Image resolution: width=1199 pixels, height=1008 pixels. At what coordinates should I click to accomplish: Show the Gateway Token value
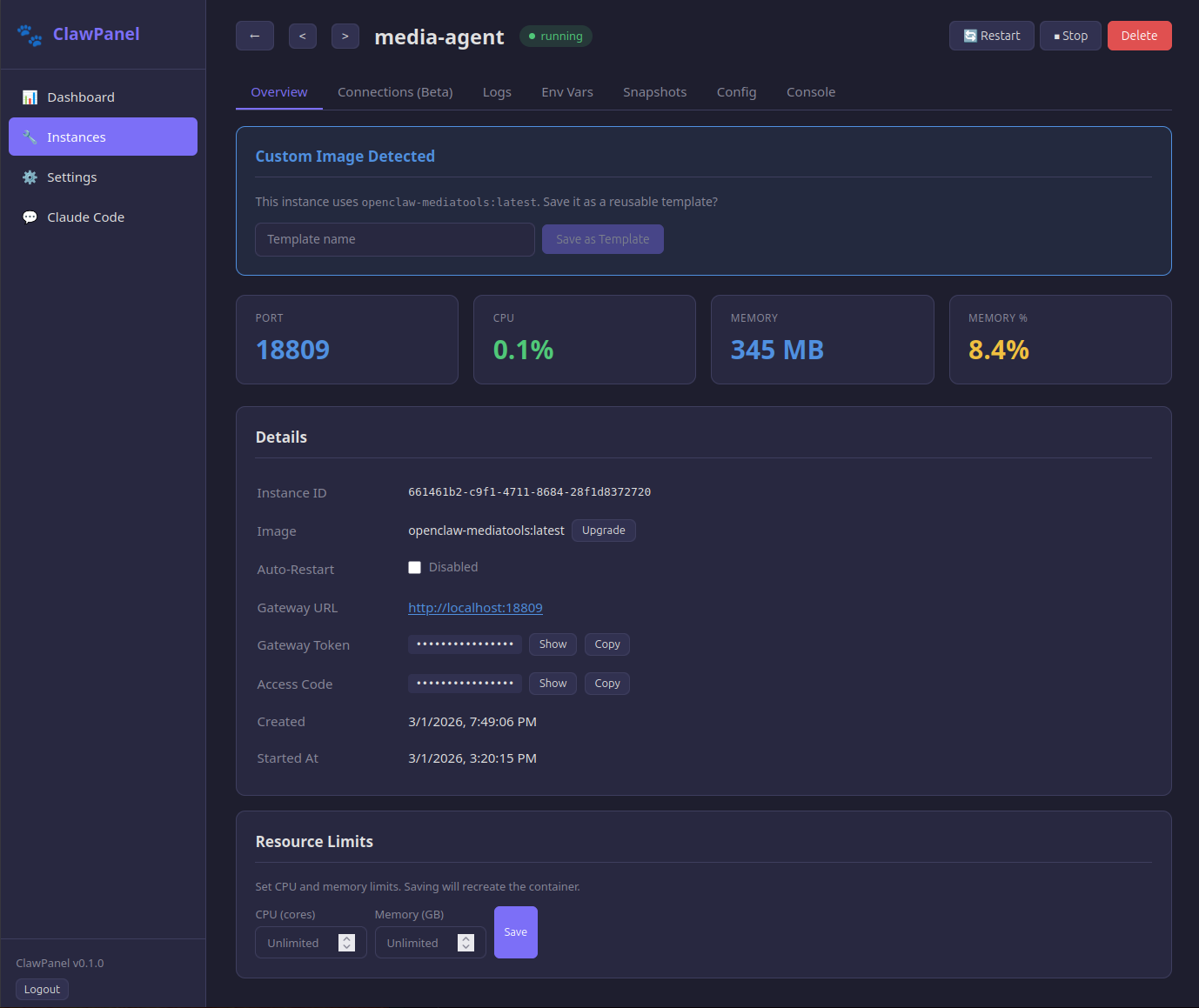(x=553, y=644)
